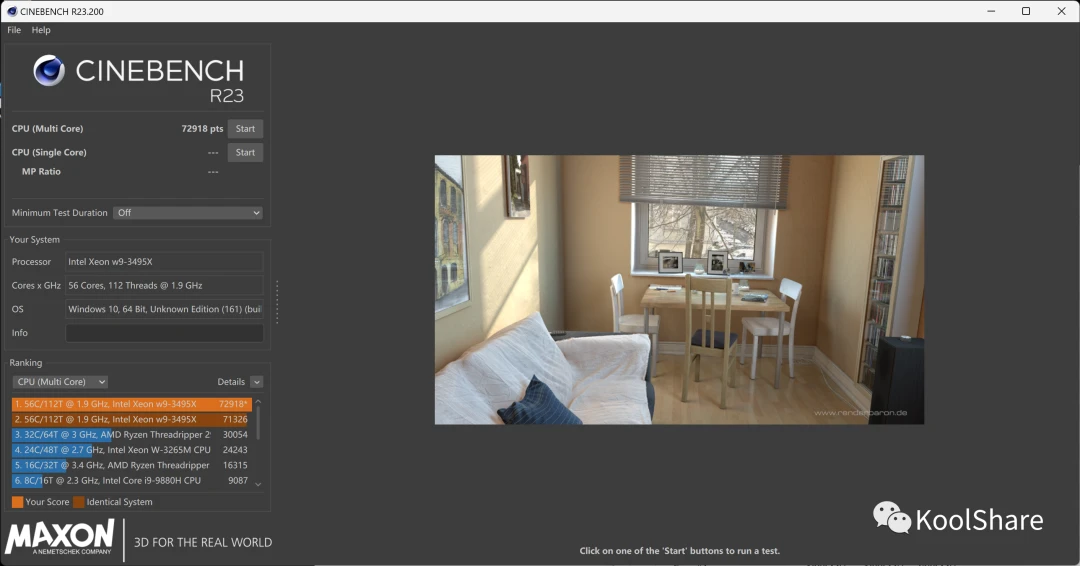Select ranking entry 1 scoring 72918
The width and height of the screenshot is (1080, 566).
click(132, 404)
